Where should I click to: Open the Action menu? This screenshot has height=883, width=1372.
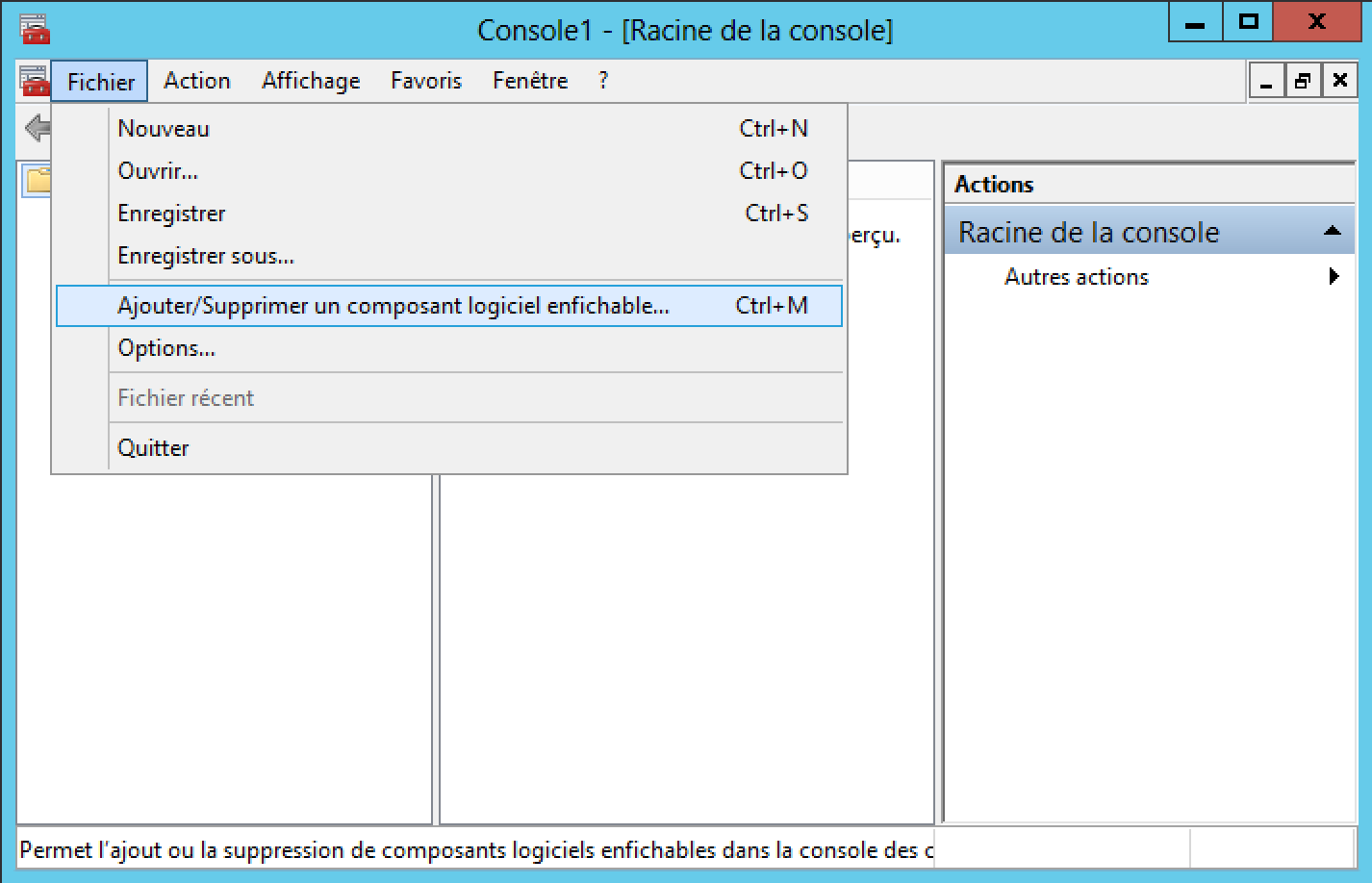[x=196, y=81]
